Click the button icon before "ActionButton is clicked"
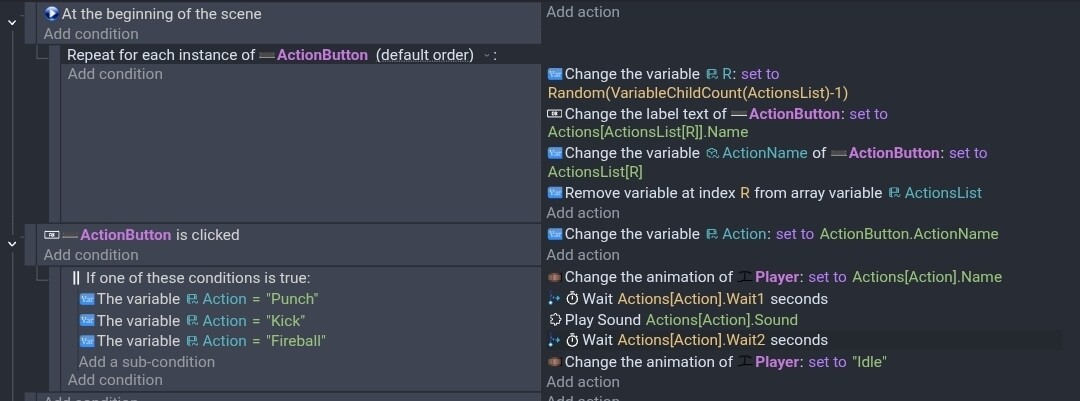The height and width of the screenshot is (401, 1080). (52, 235)
